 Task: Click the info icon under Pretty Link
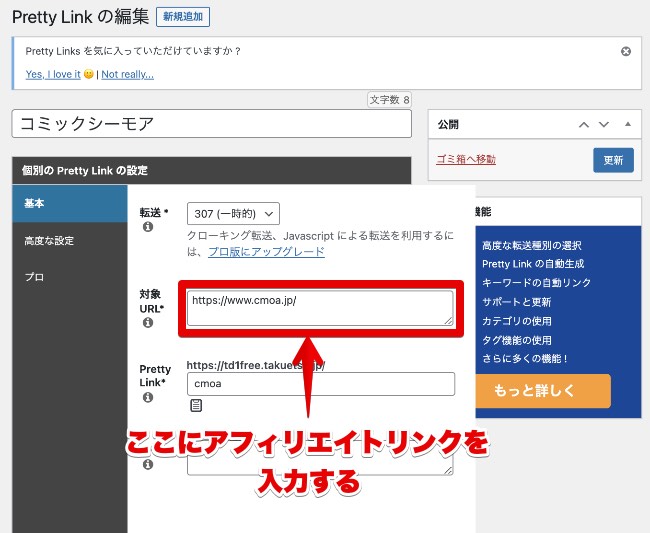pyautogui.click(x=148, y=397)
